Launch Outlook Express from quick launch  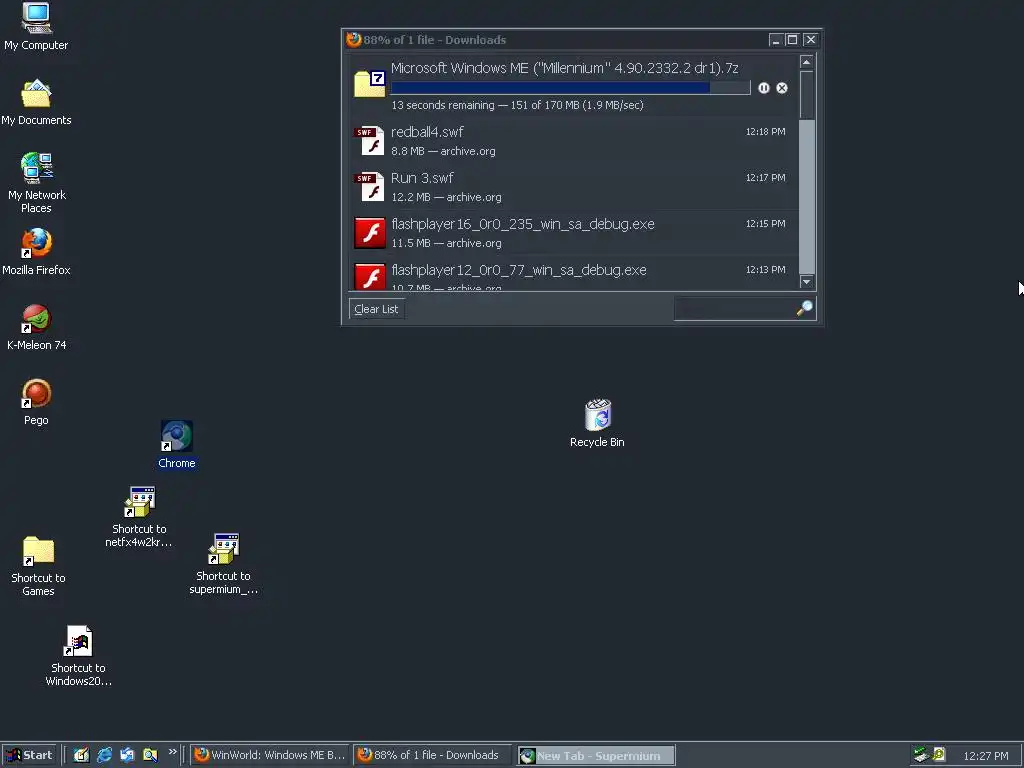[x=127, y=755]
